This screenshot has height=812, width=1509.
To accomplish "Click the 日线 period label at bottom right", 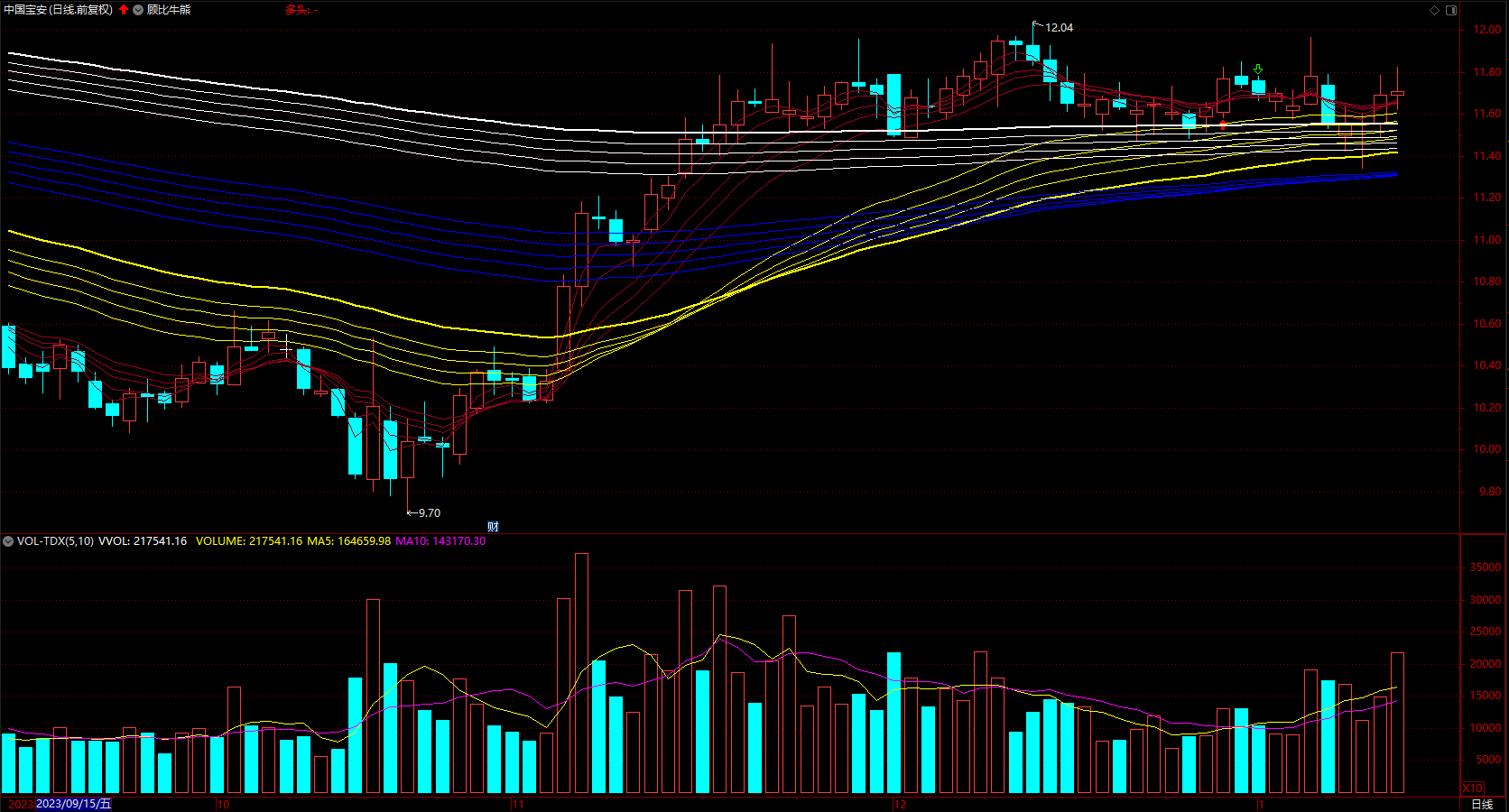I will (x=1482, y=804).
